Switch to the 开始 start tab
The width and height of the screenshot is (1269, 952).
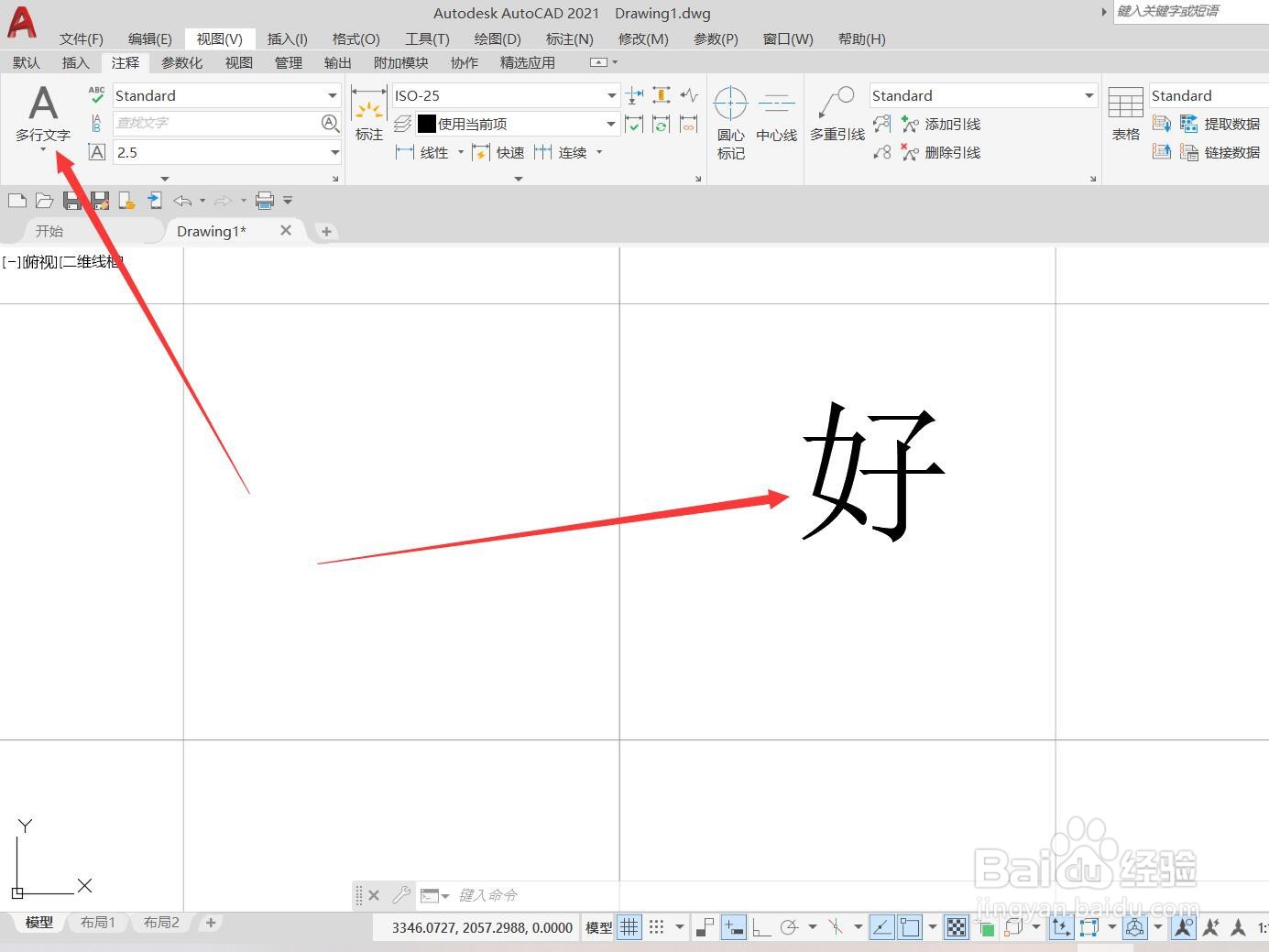(49, 231)
